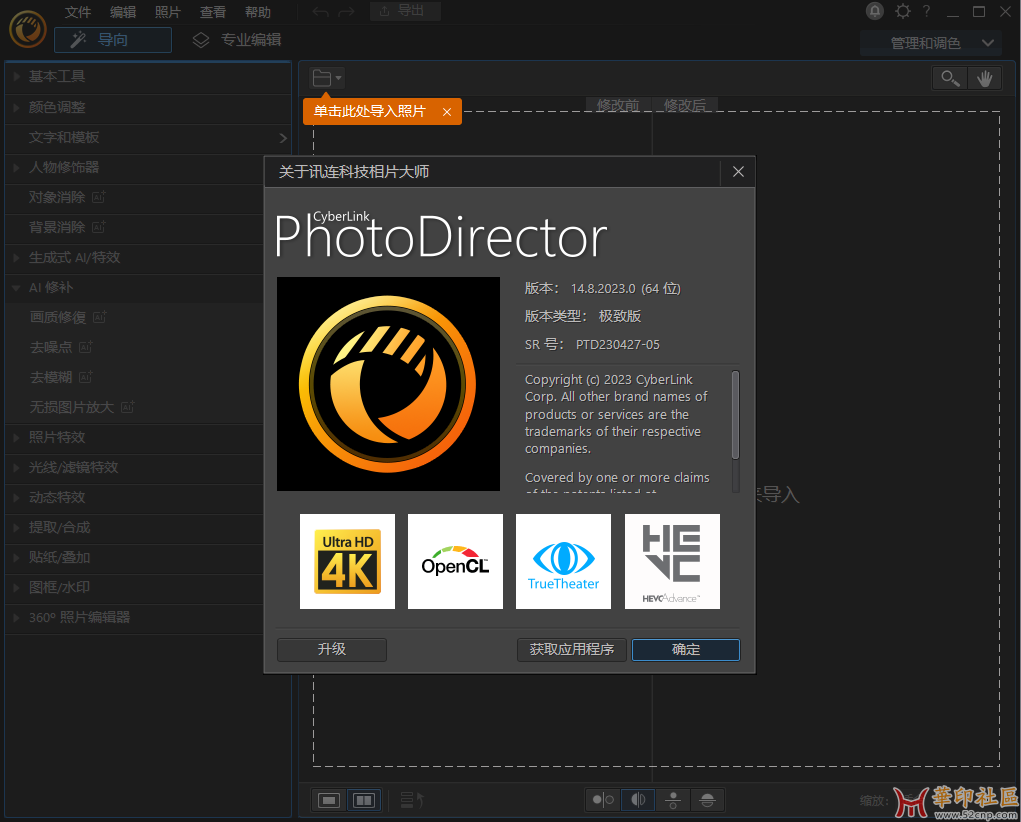The width and height of the screenshot is (1021, 822).
Task: Click the redo arrow icon
Action: point(346,12)
